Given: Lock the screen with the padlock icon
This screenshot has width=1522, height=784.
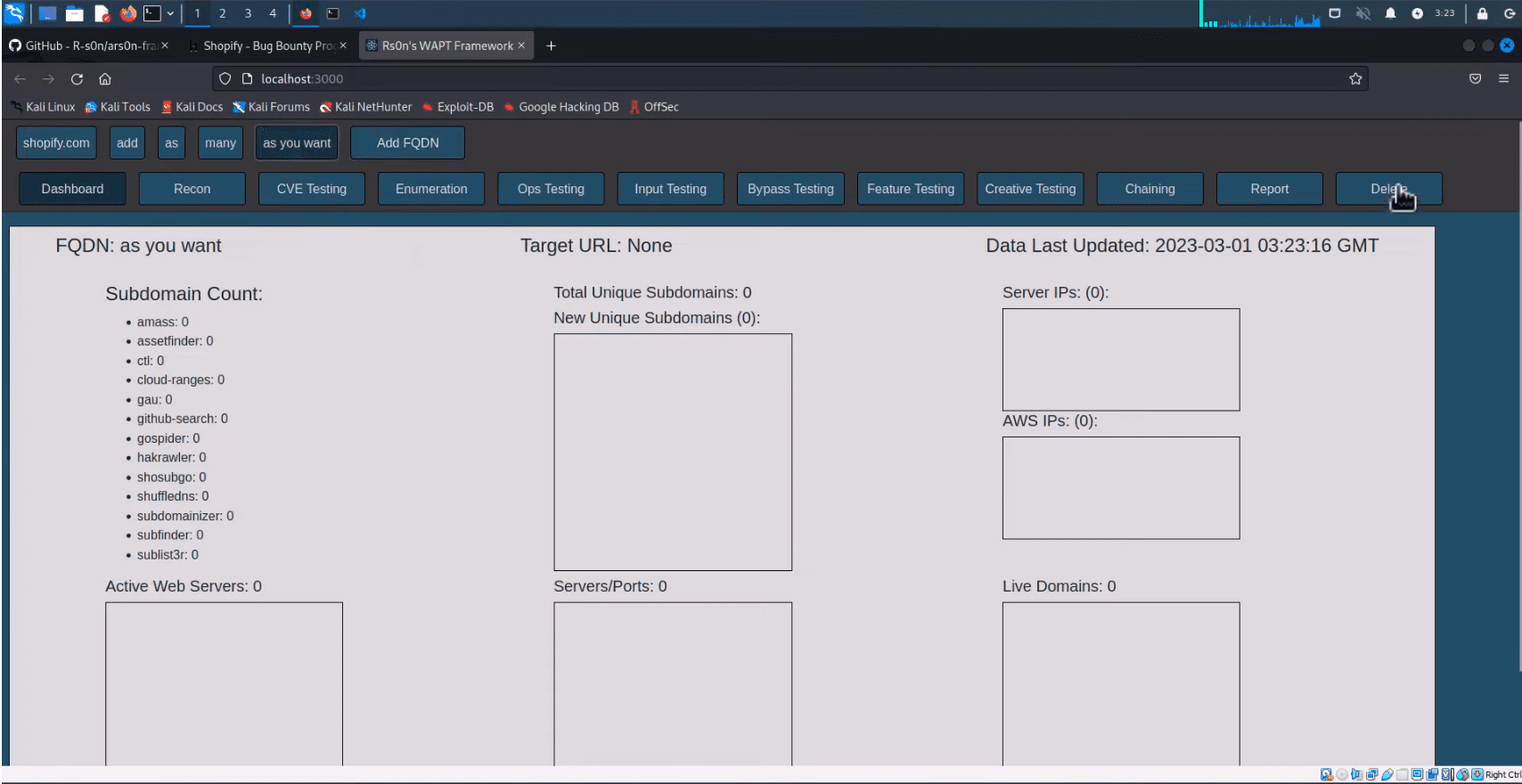Looking at the screenshot, I should (x=1482, y=13).
